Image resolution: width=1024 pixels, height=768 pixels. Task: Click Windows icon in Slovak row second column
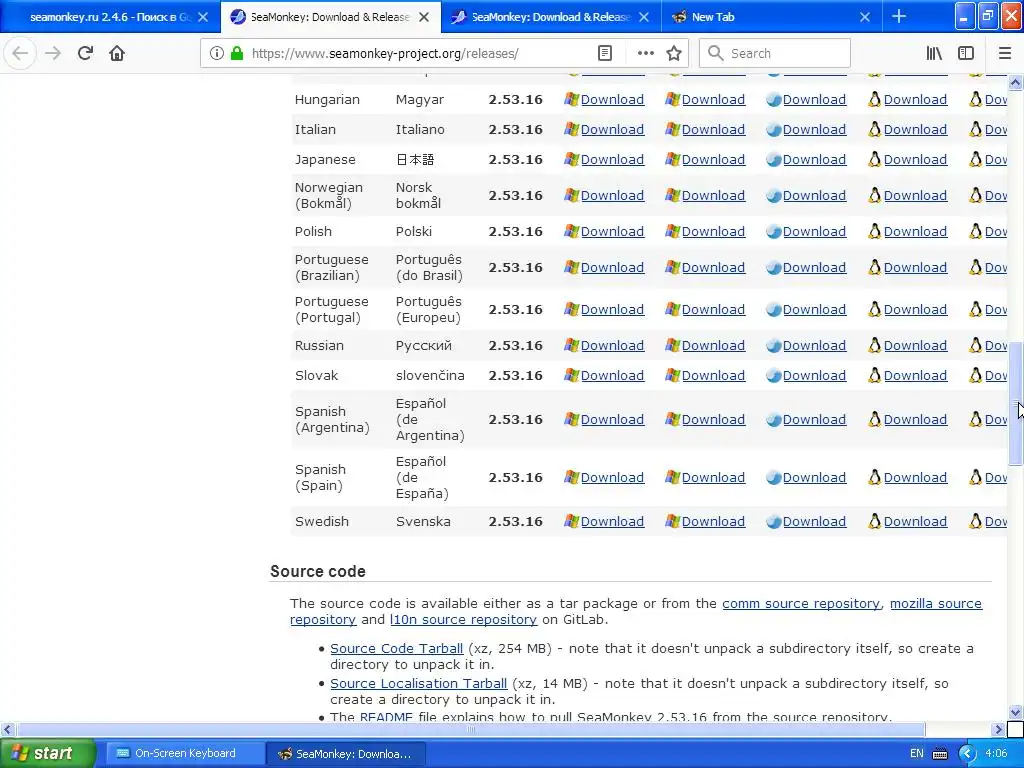coord(673,376)
